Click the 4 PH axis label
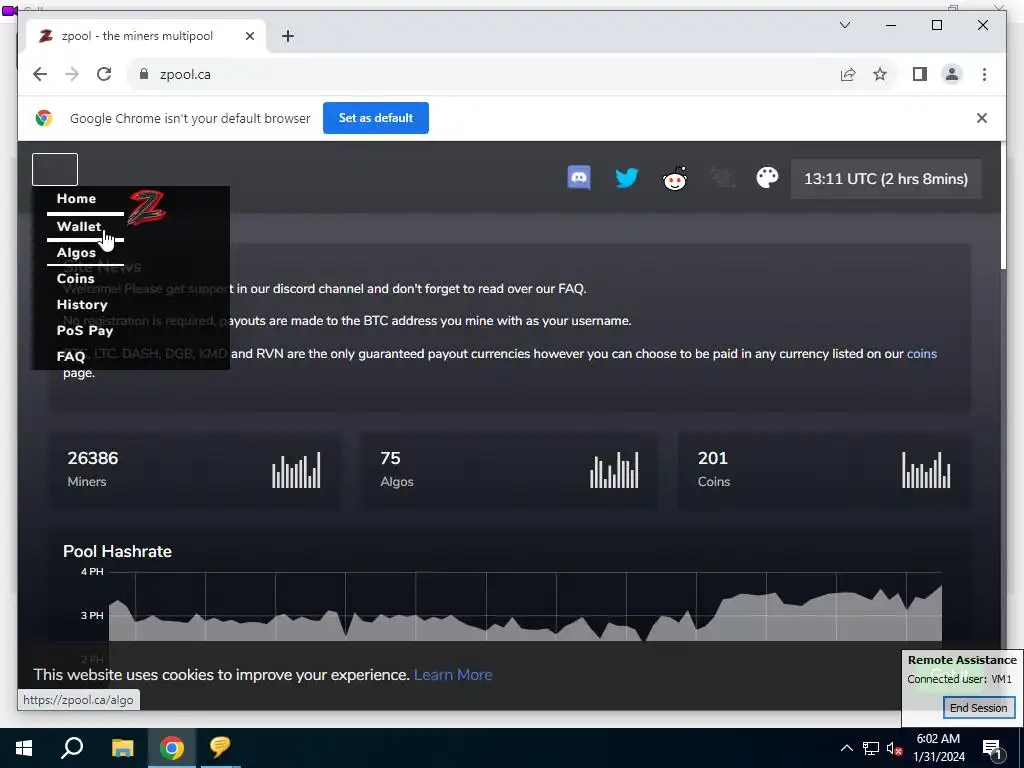Screen dimensions: 1024x768 (92, 571)
